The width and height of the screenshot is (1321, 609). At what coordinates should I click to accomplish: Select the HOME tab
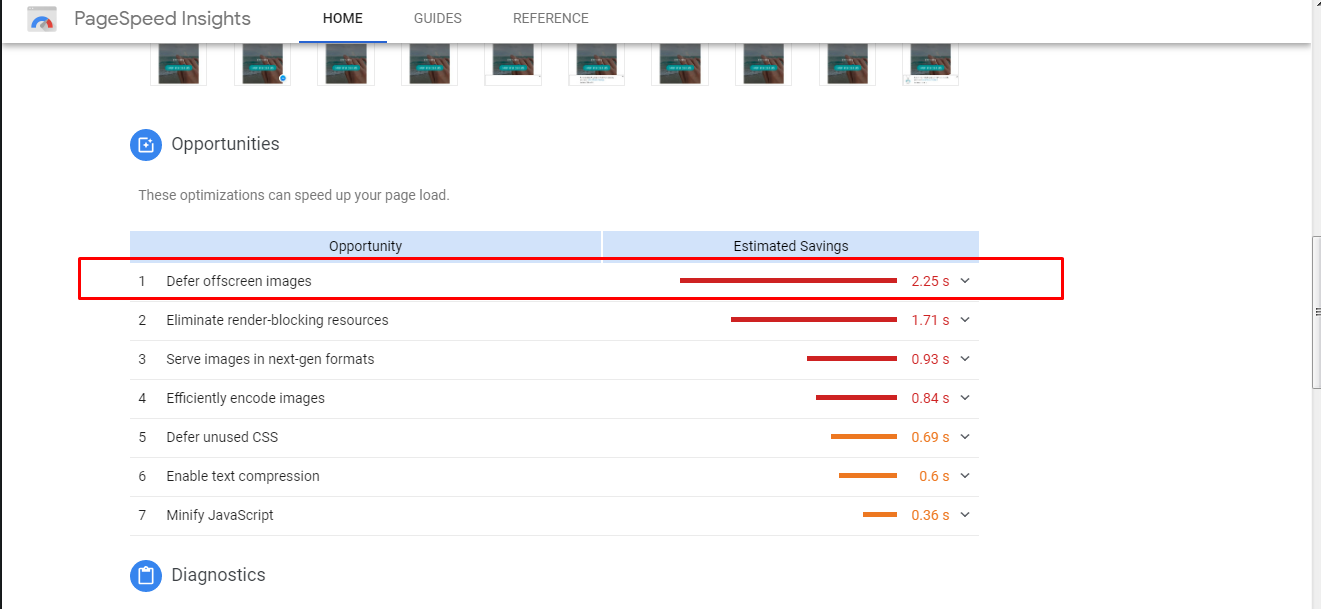(x=342, y=18)
